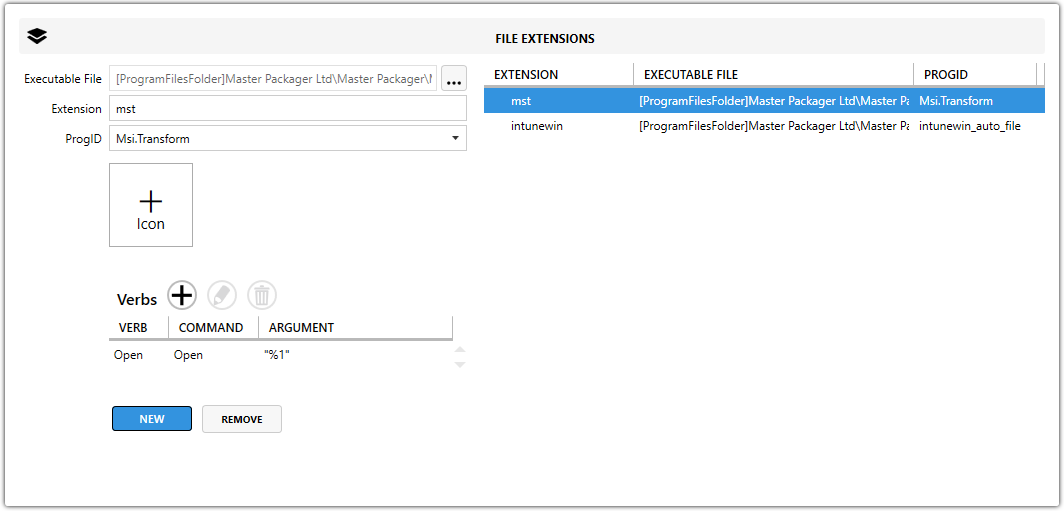Viewport: 1064px width, 511px height.
Task: Click the executable path in intunewin row
Action: 774,126
